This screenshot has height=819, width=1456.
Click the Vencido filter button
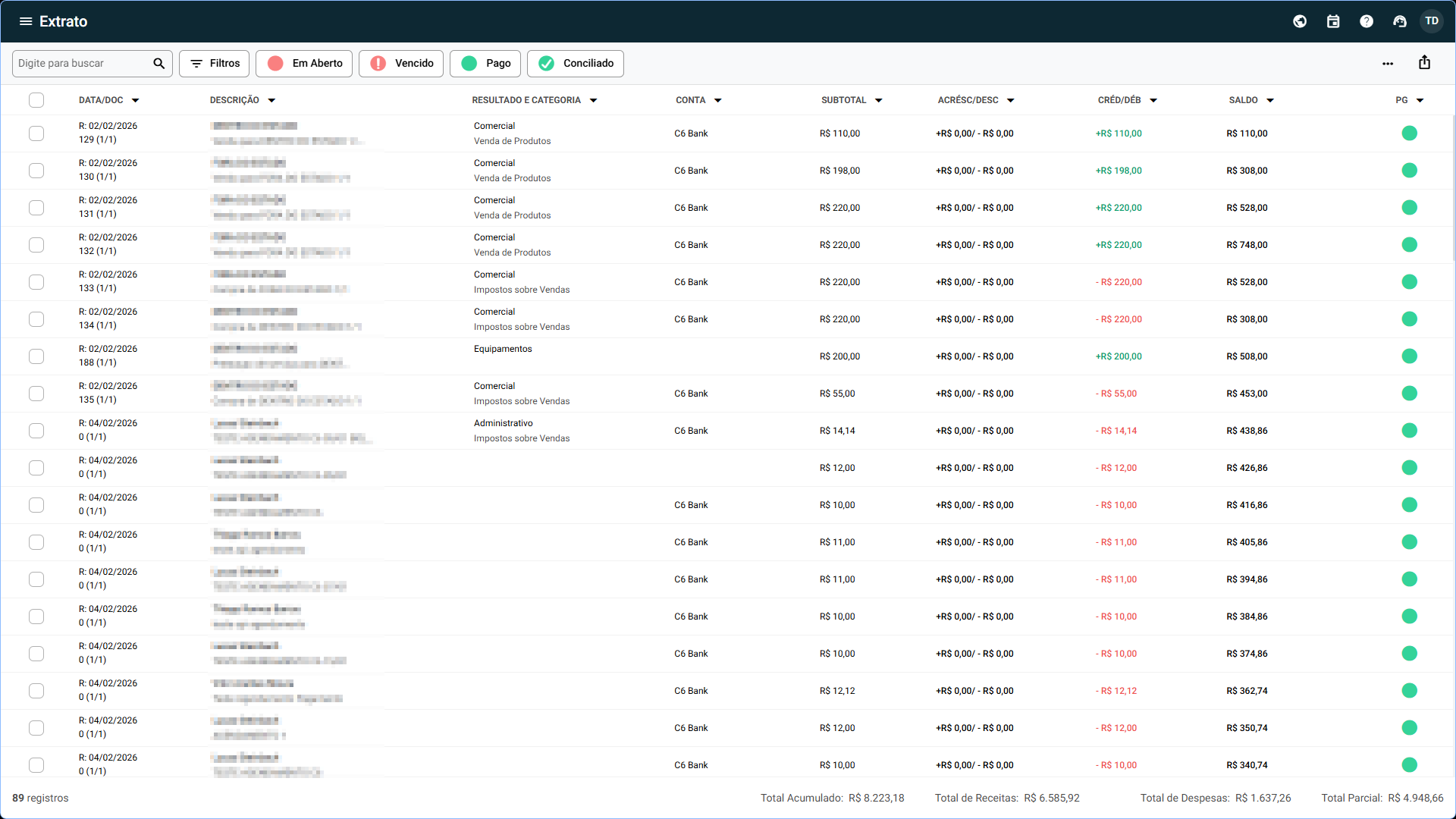(x=401, y=64)
